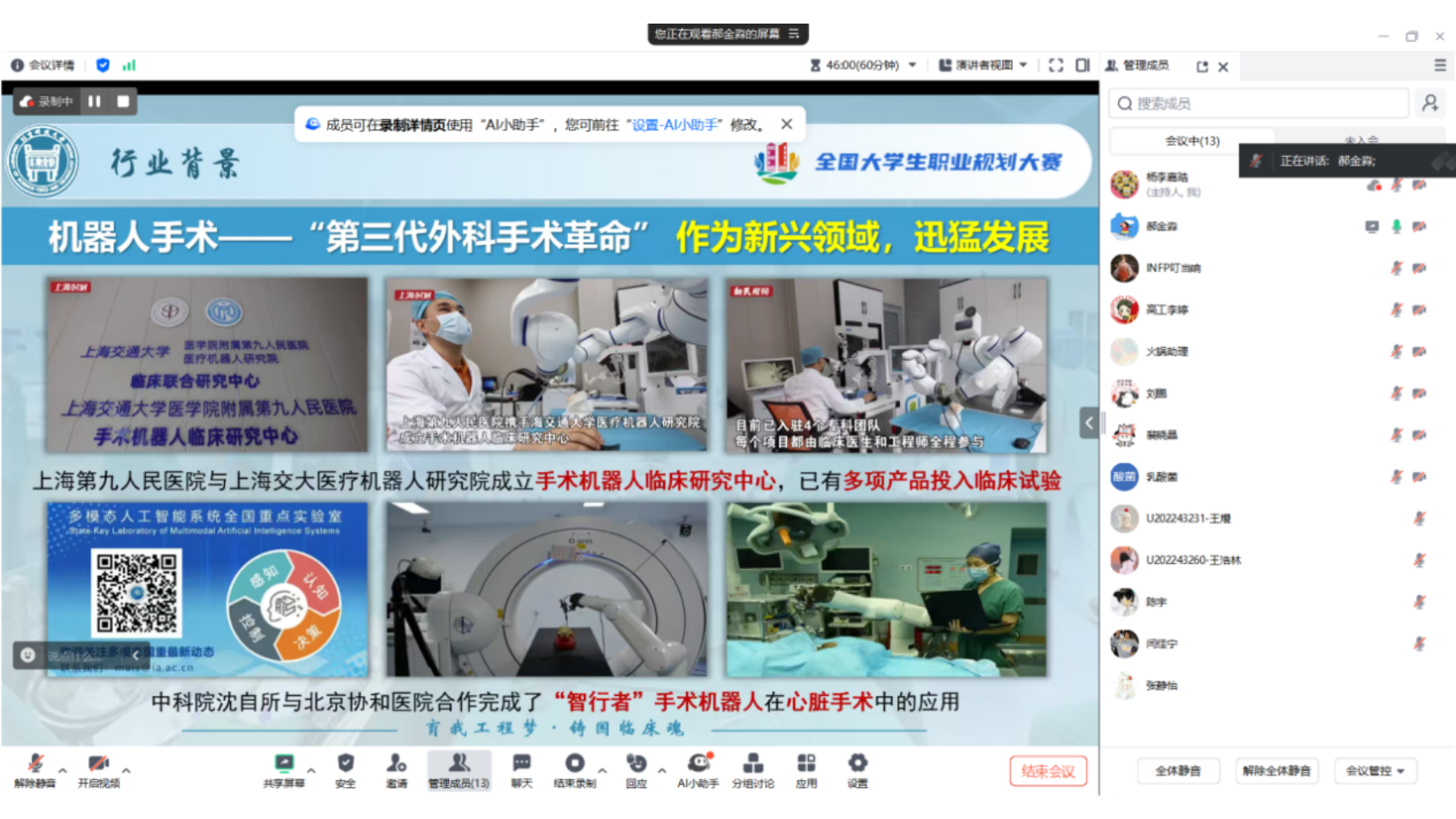The width and height of the screenshot is (1456, 819).
Task: Open the 应用 apps grid
Action: (x=806, y=770)
